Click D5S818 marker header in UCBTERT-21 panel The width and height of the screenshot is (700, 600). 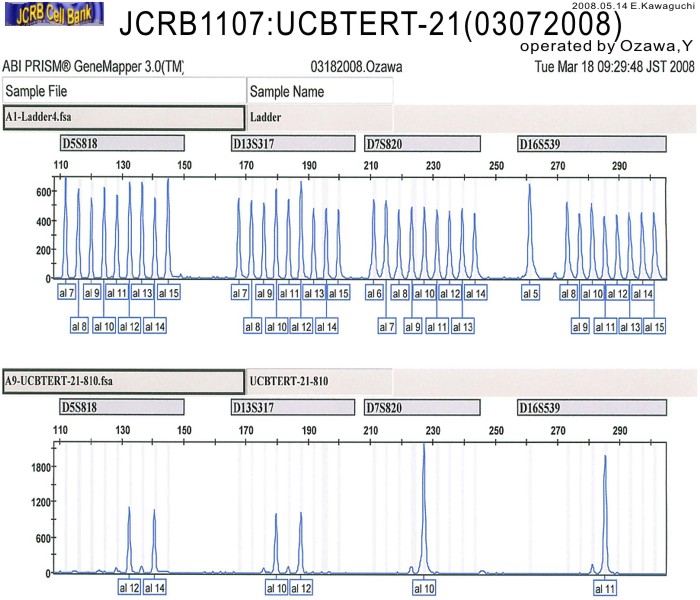[122, 407]
